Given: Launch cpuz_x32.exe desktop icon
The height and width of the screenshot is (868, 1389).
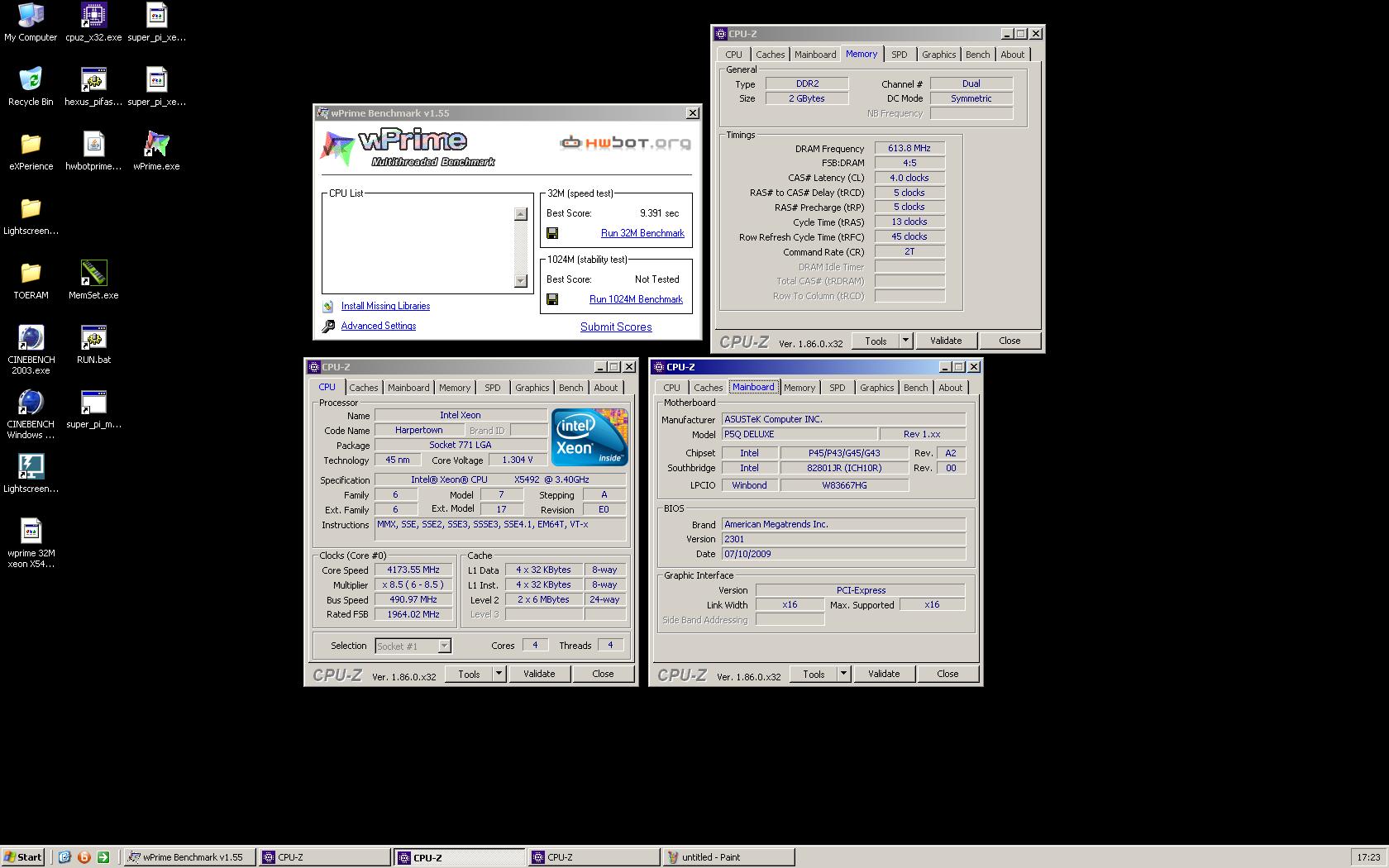Looking at the screenshot, I should point(93,15).
